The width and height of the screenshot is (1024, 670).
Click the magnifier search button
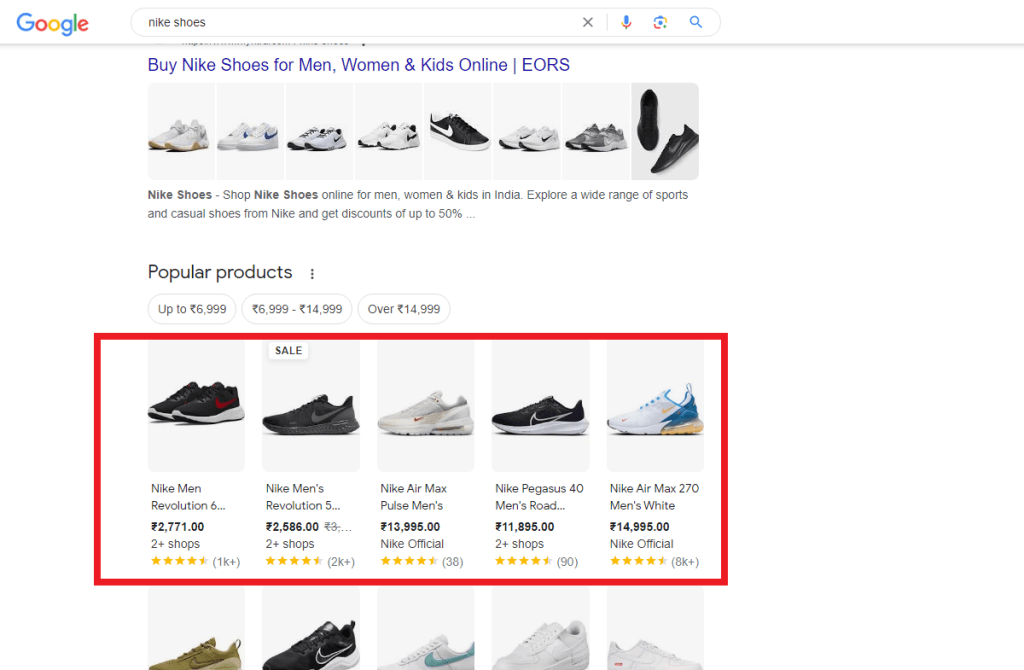click(x=696, y=22)
